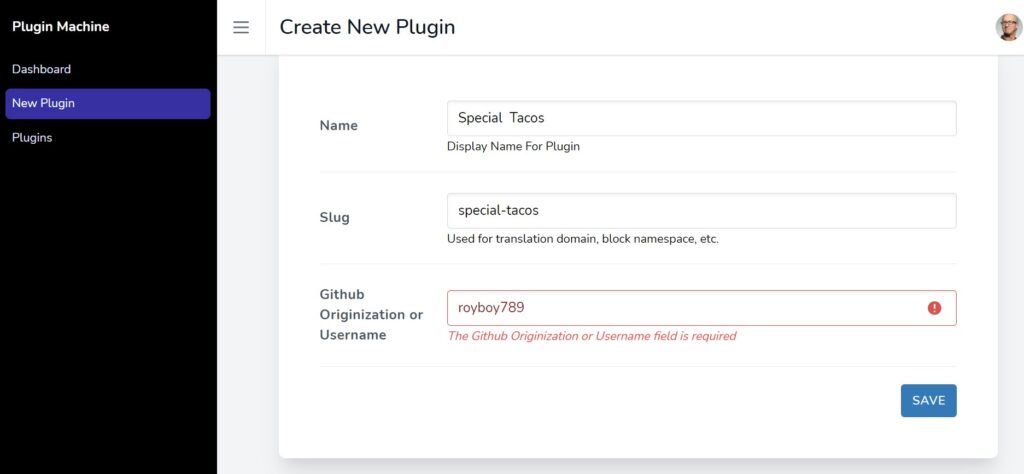Click the Plugin Machine brand title
The height and width of the screenshot is (474, 1024).
pyautogui.click(x=61, y=27)
